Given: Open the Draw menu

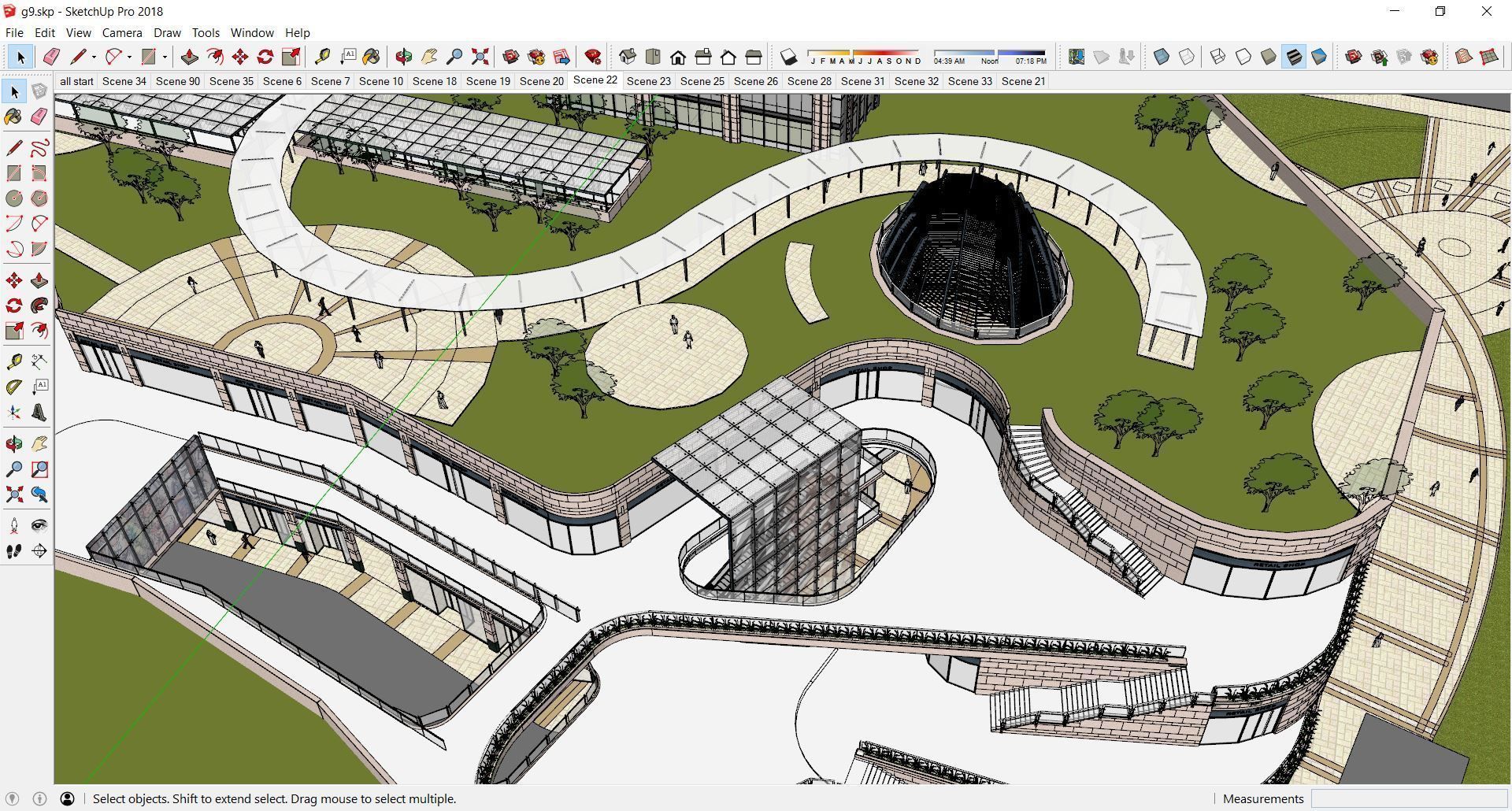Looking at the screenshot, I should pos(167,33).
